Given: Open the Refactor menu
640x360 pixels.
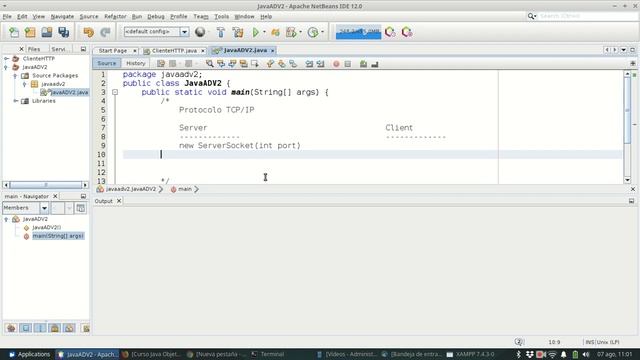Looking at the screenshot, I should 115,16.
